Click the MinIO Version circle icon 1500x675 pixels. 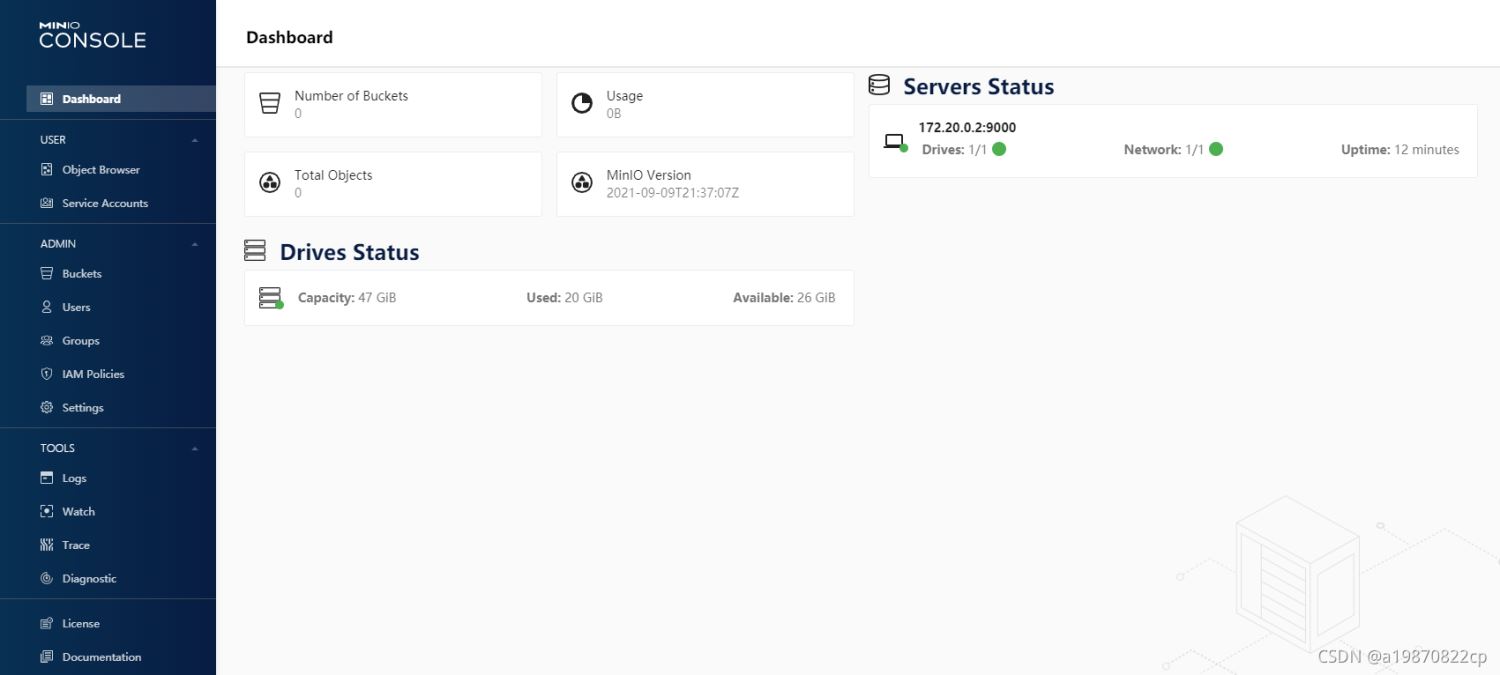582,183
